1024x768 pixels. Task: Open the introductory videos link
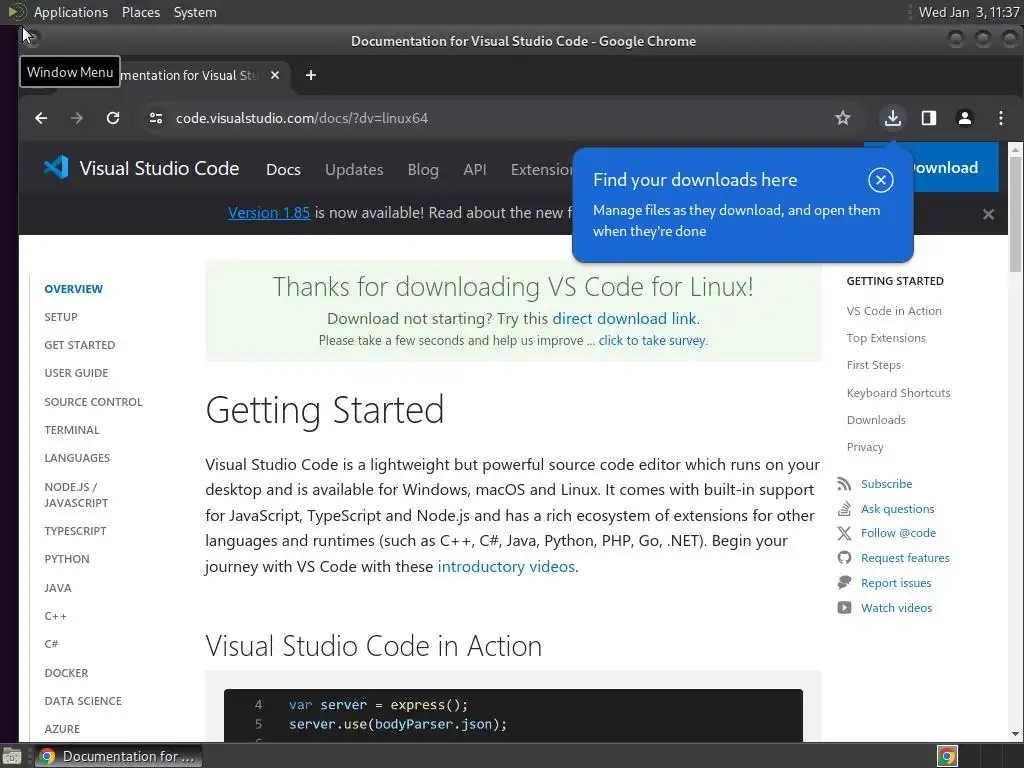click(x=506, y=566)
